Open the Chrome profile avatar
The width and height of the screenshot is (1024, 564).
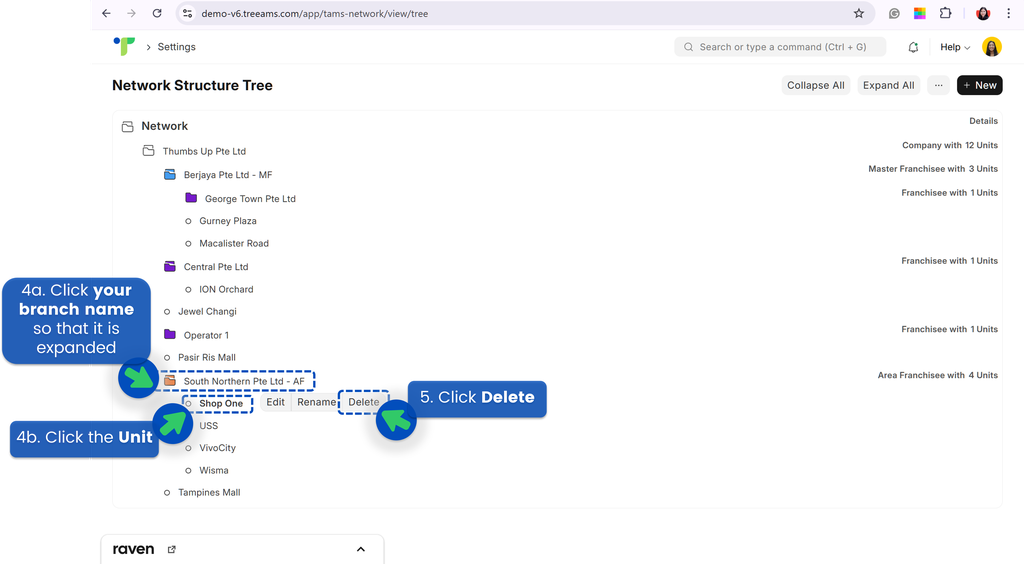click(x=983, y=13)
